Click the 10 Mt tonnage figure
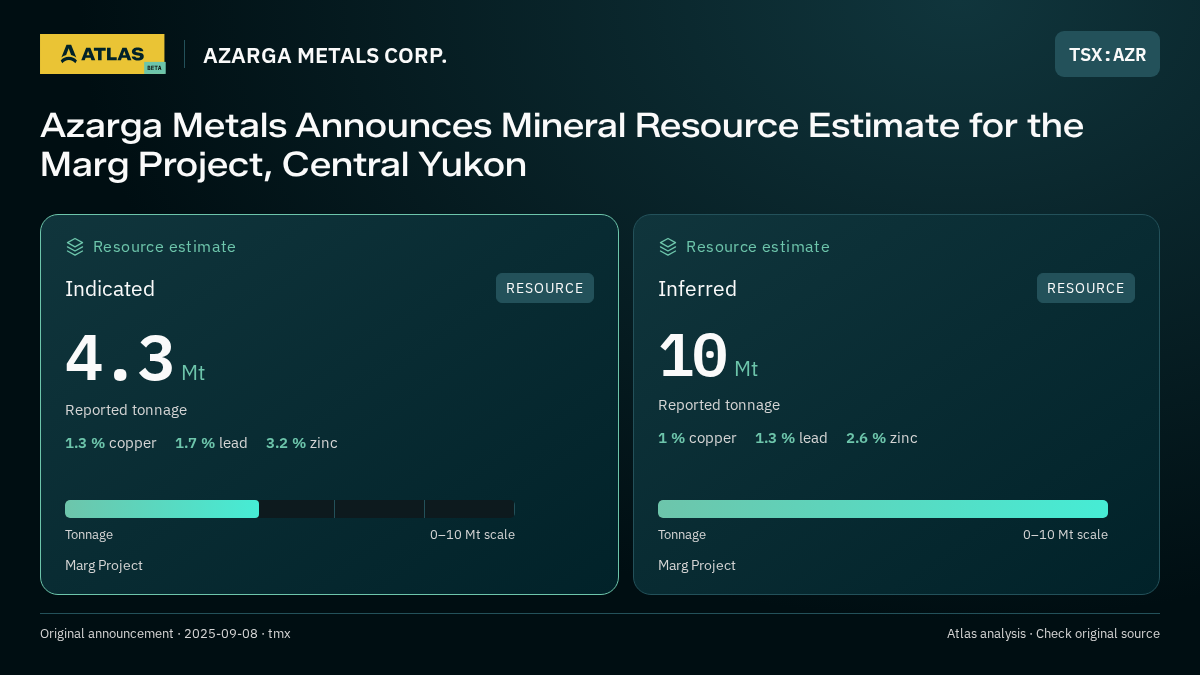 [708, 356]
